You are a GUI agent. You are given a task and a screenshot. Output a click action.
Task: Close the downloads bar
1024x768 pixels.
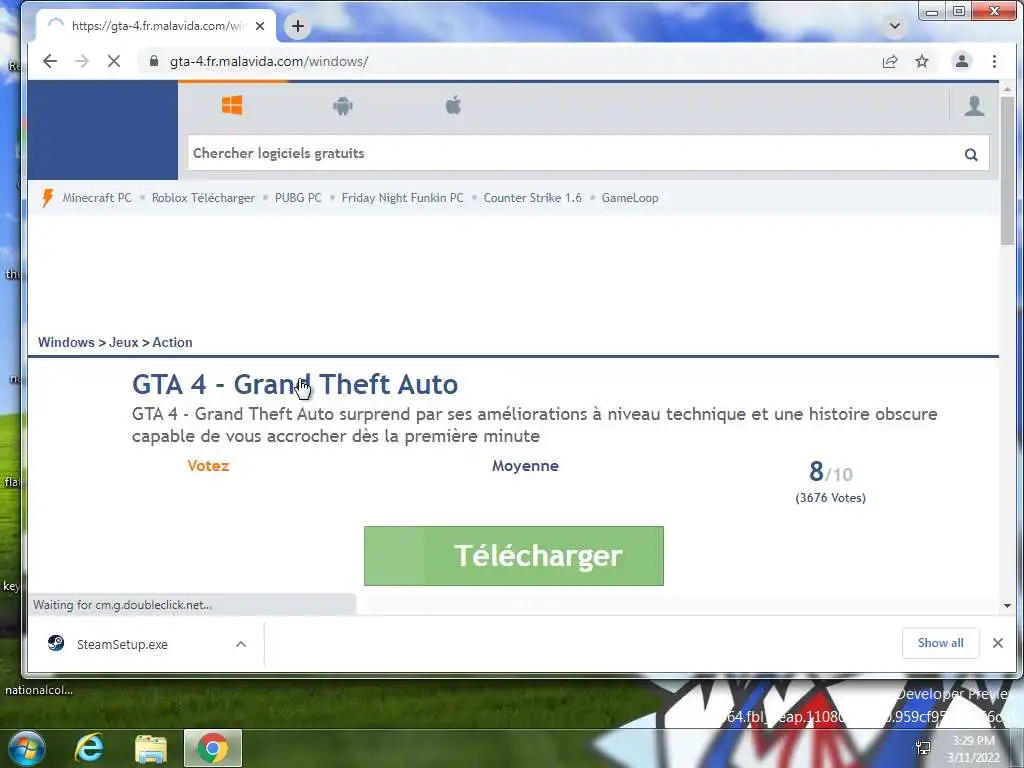point(997,643)
